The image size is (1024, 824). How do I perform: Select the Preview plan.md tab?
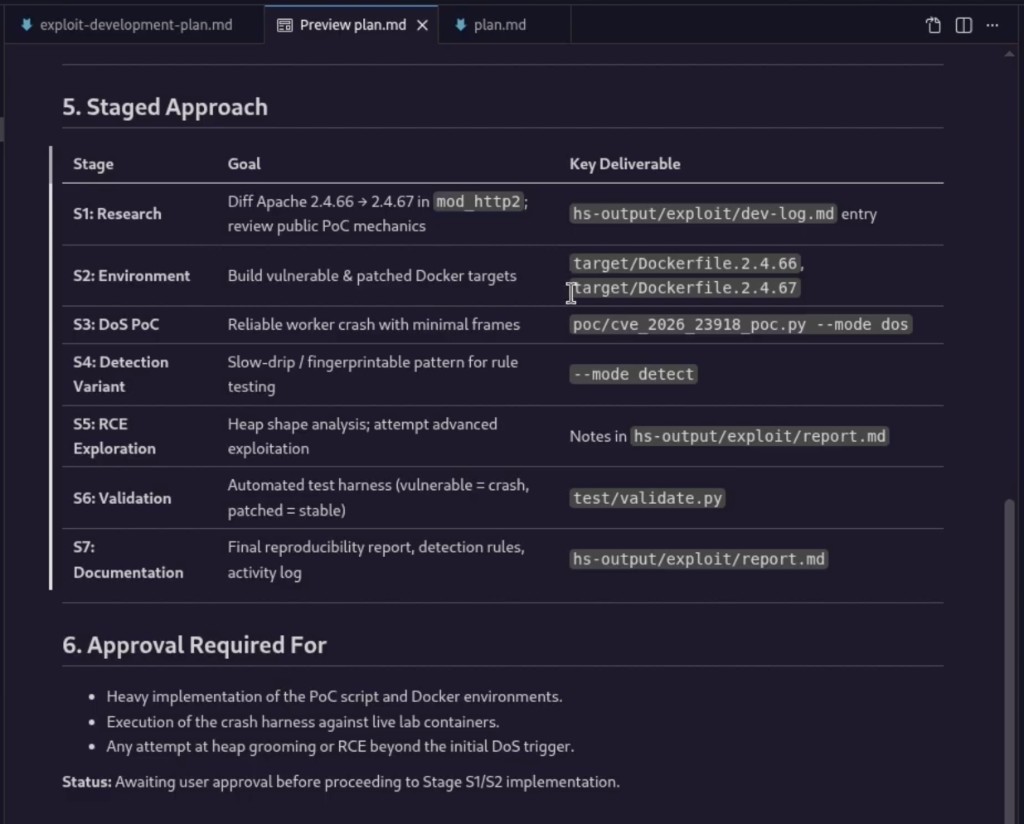tap(352, 25)
